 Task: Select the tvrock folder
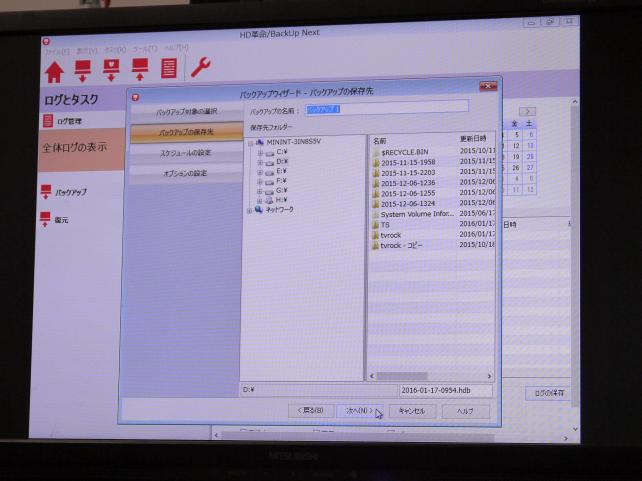[391, 235]
